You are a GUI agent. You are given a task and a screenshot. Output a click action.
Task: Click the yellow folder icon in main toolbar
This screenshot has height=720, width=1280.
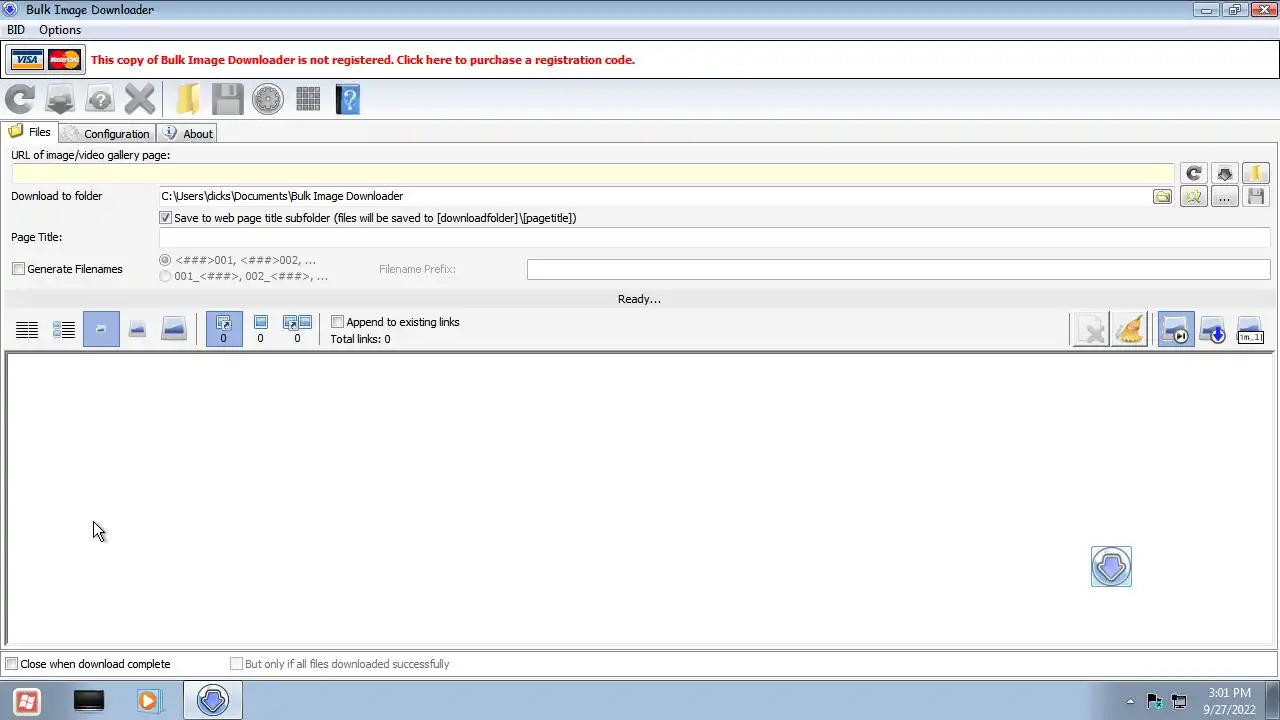pos(187,99)
